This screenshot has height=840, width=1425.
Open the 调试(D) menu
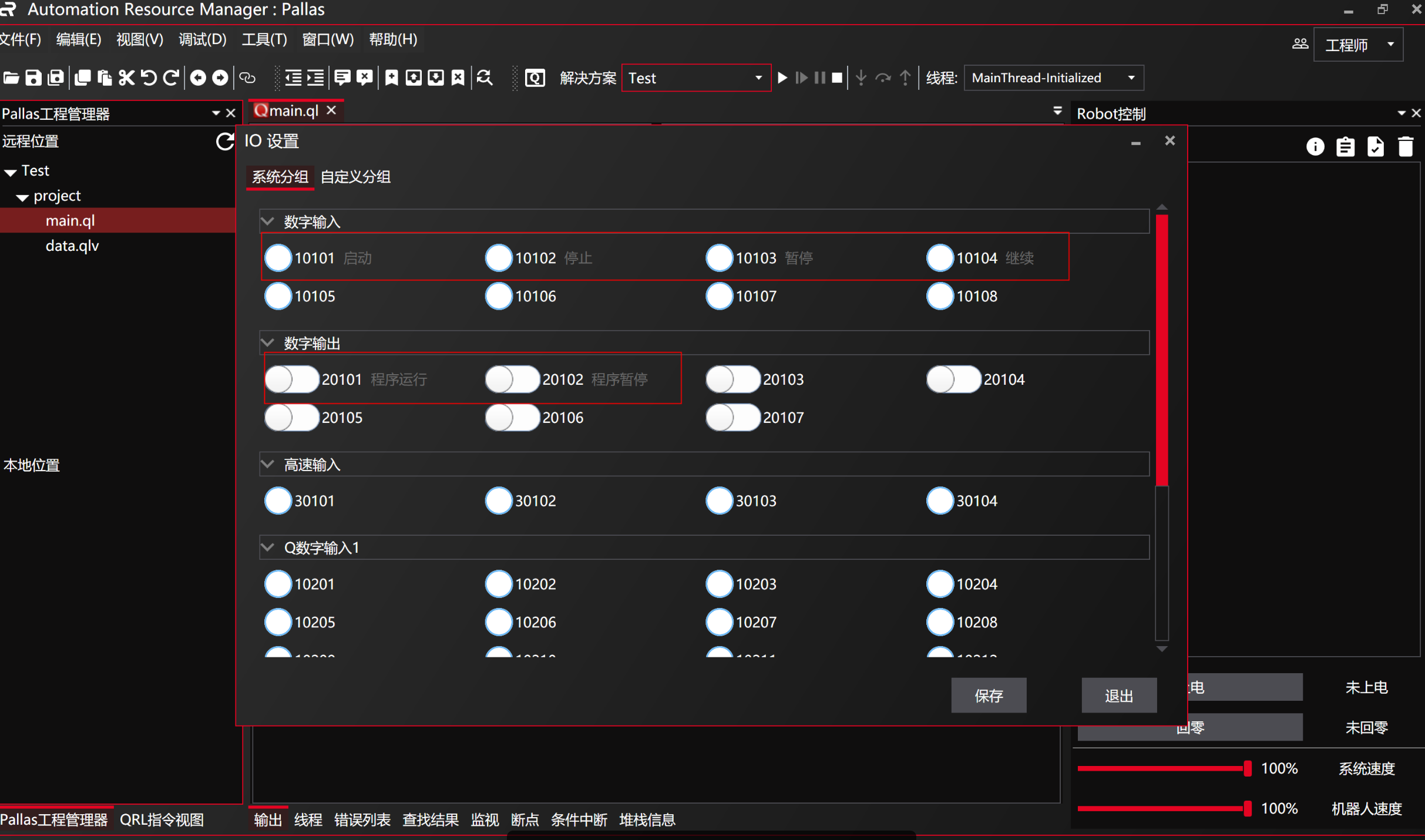(x=202, y=39)
